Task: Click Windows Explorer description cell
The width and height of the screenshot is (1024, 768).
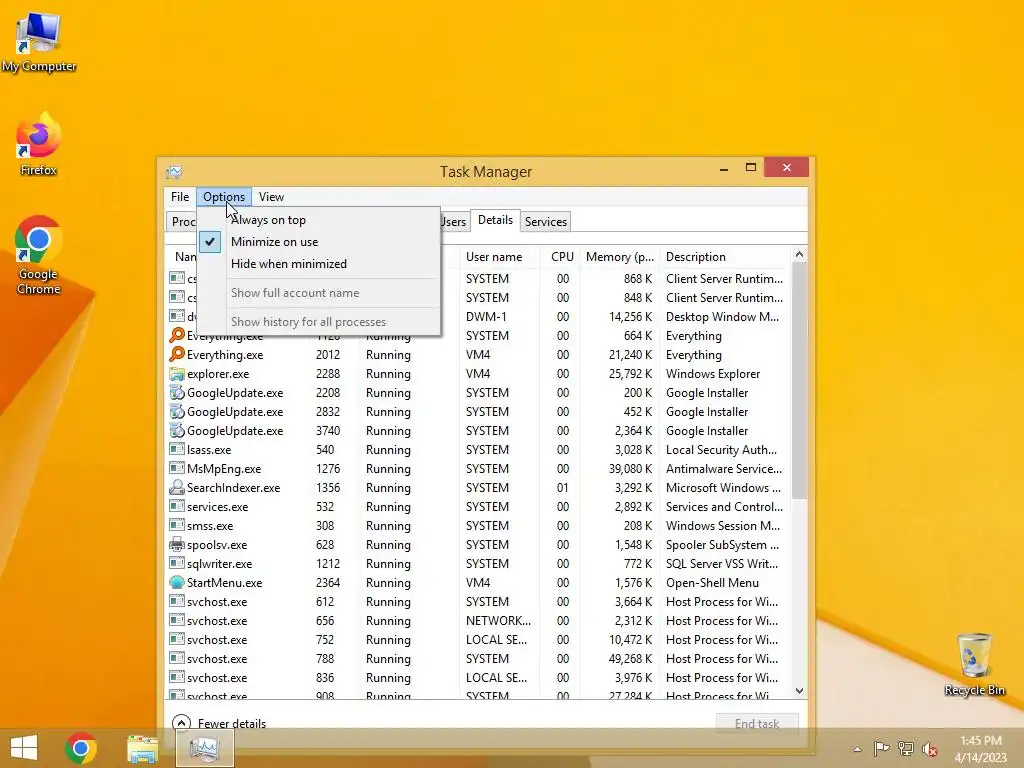Action: click(x=712, y=374)
